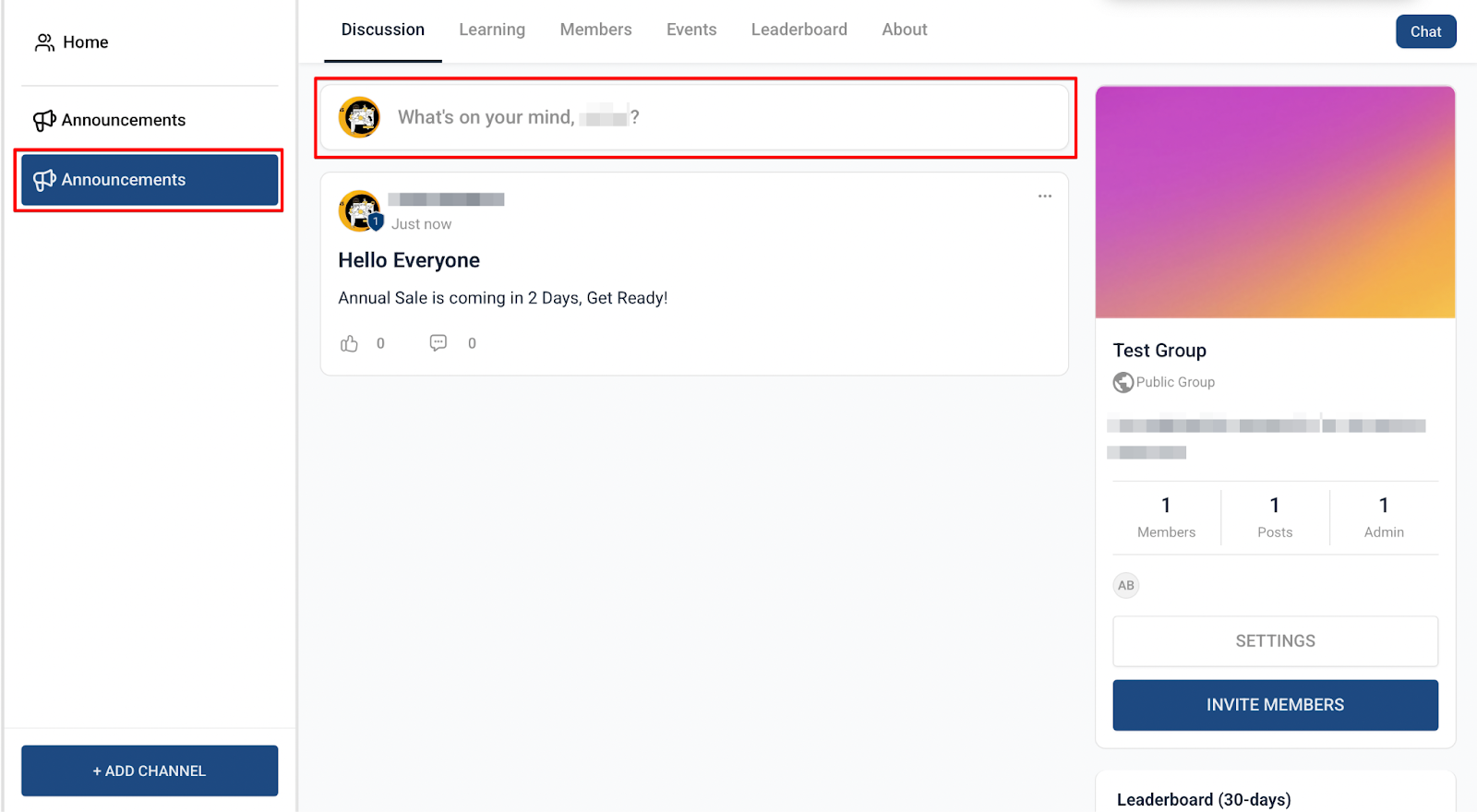
Task: Click avatar in the post composer box
Action: click(359, 117)
